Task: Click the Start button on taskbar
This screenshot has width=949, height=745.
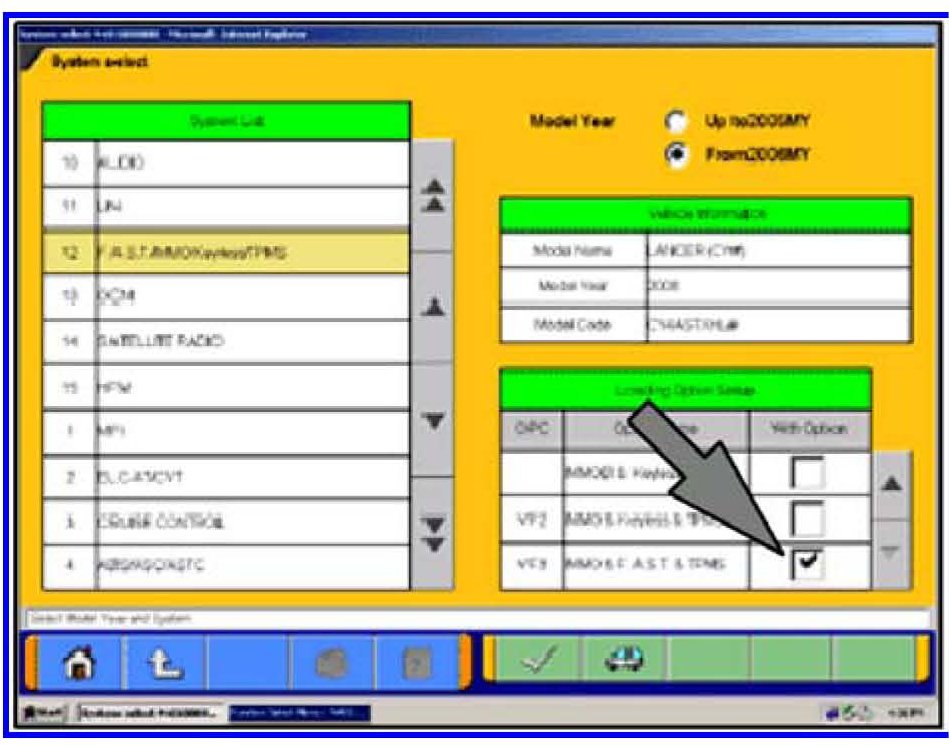Action: tap(42, 713)
